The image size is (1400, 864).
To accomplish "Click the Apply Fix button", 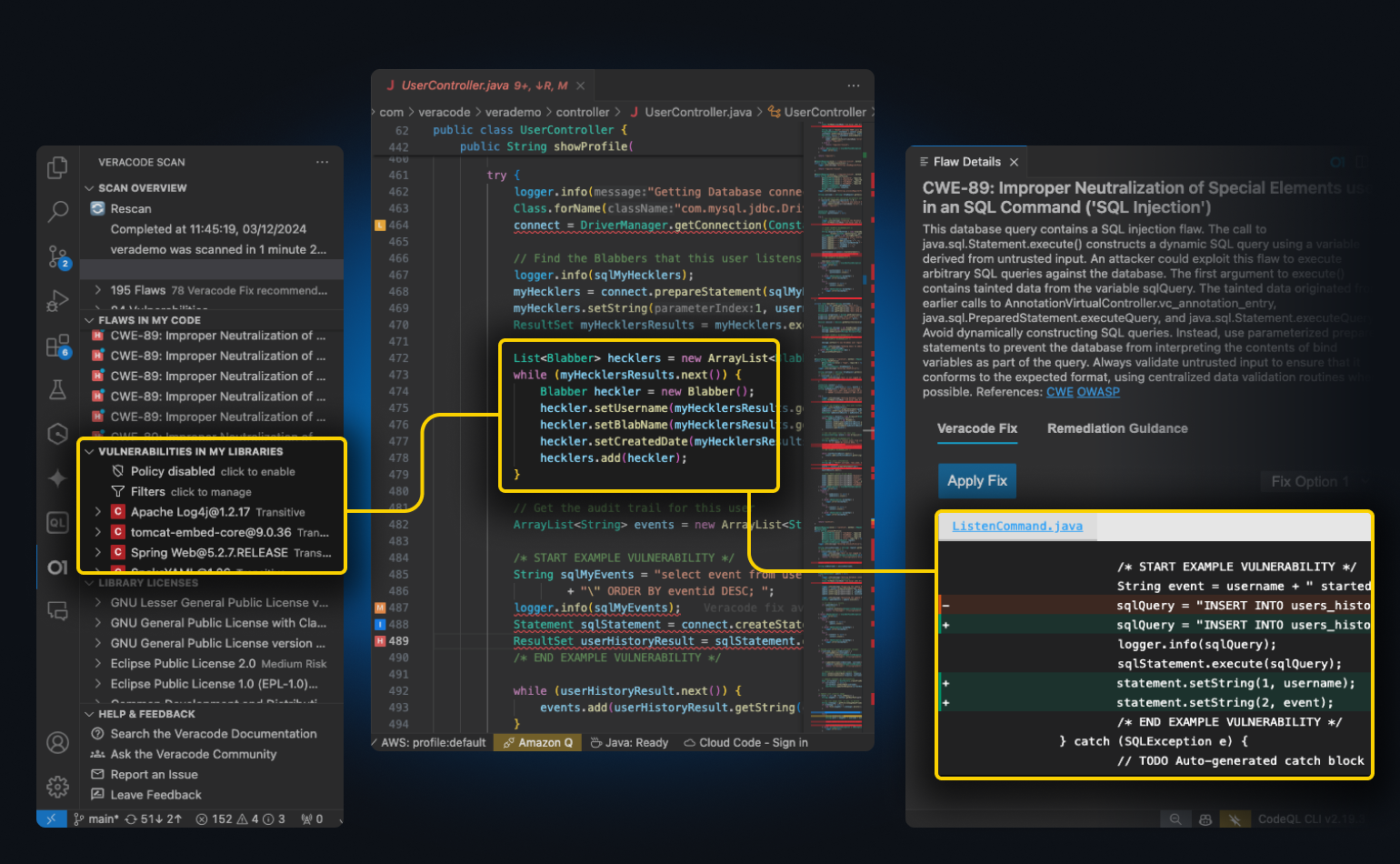I will pyautogui.click(x=977, y=481).
